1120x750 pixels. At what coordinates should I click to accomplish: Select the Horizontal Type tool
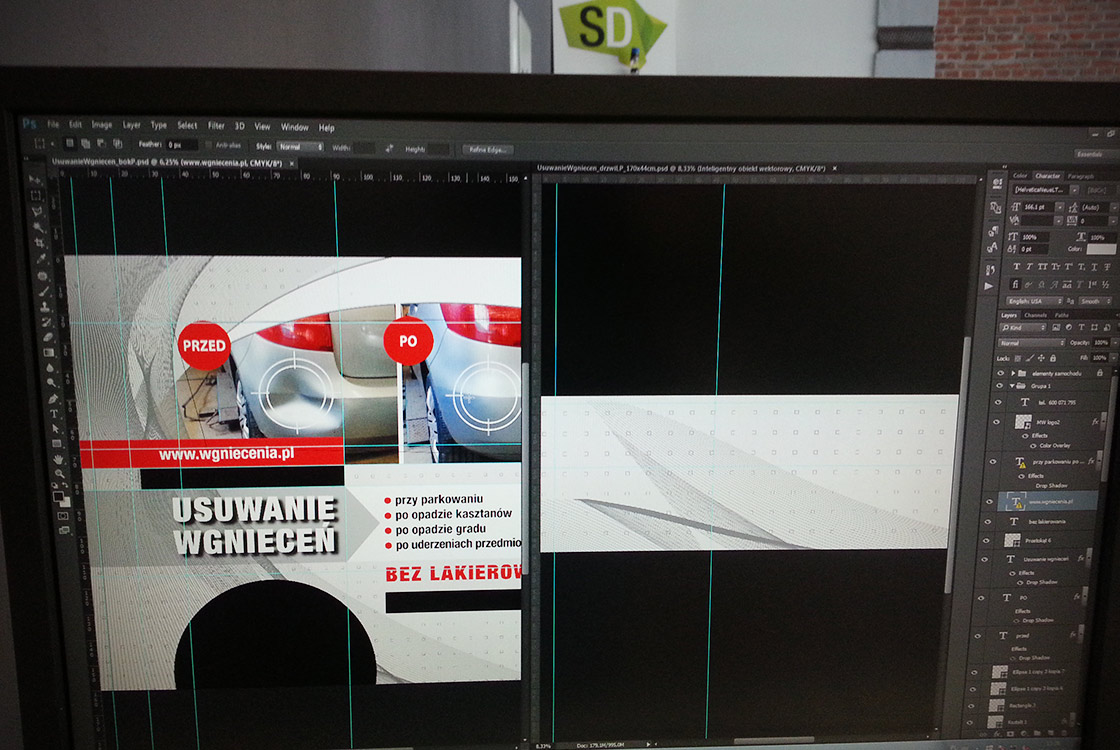coord(53,412)
